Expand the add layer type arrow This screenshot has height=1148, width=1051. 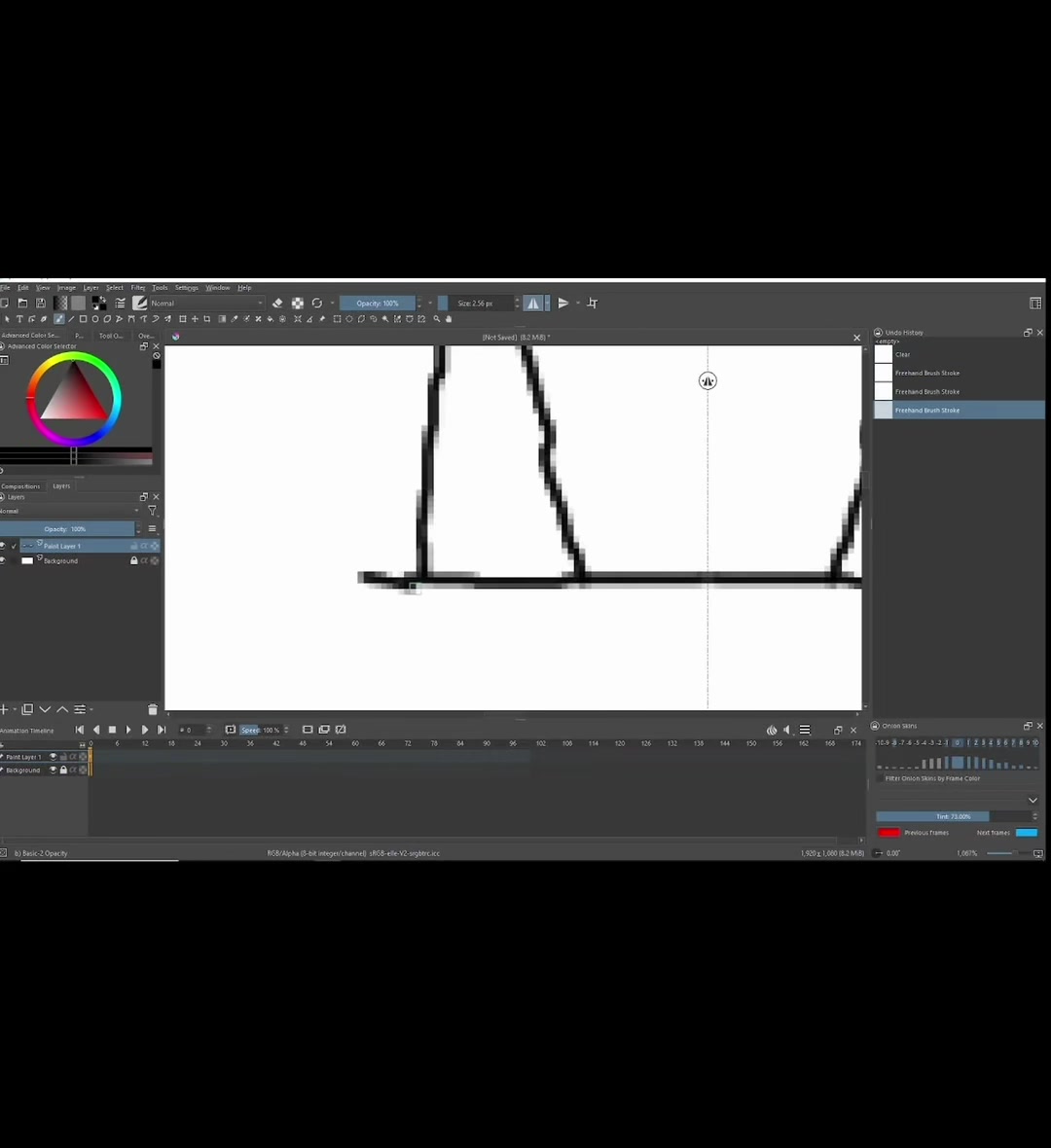[x=15, y=709]
